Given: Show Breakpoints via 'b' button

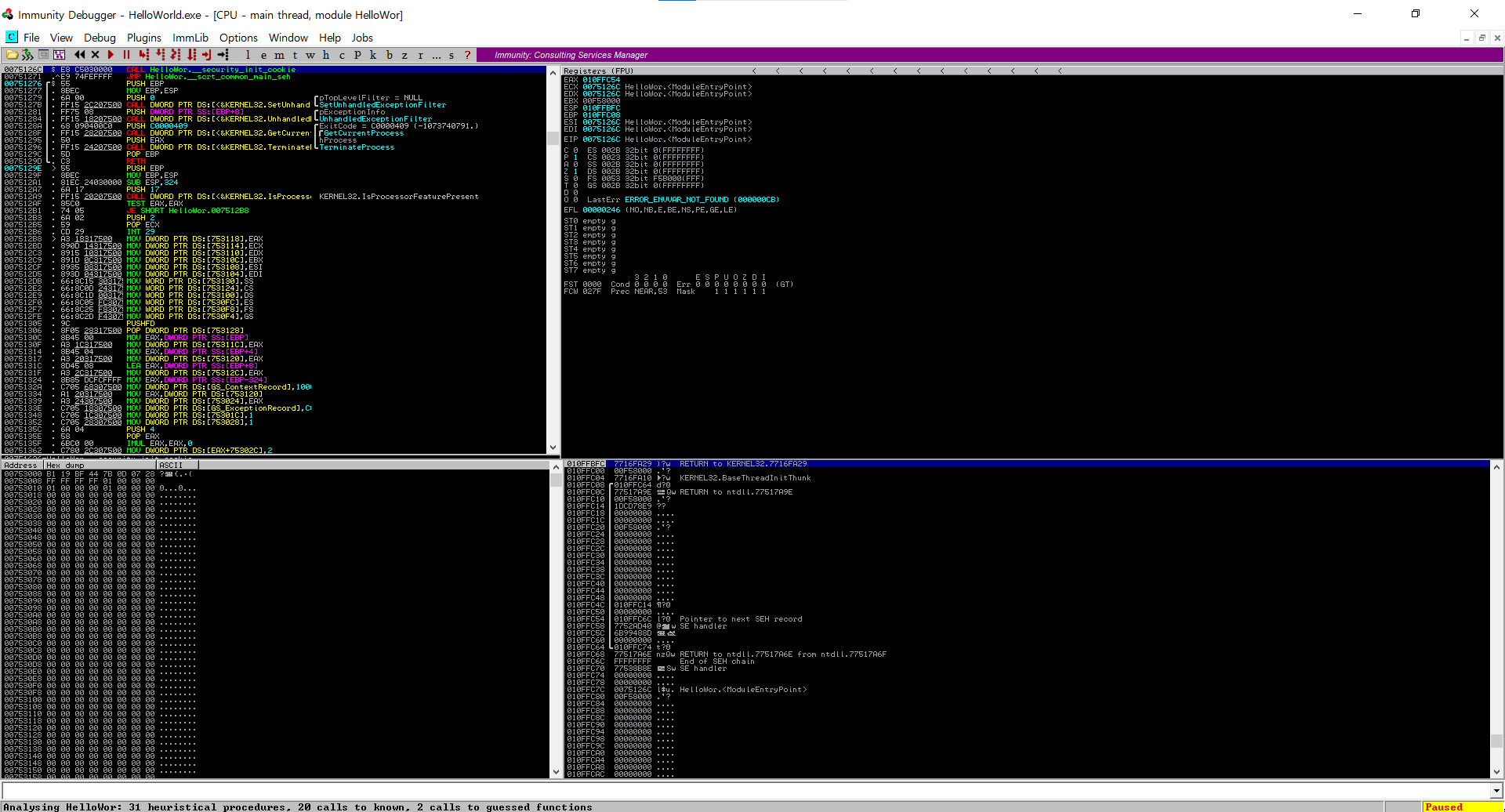Looking at the screenshot, I should tap(389, 55).
